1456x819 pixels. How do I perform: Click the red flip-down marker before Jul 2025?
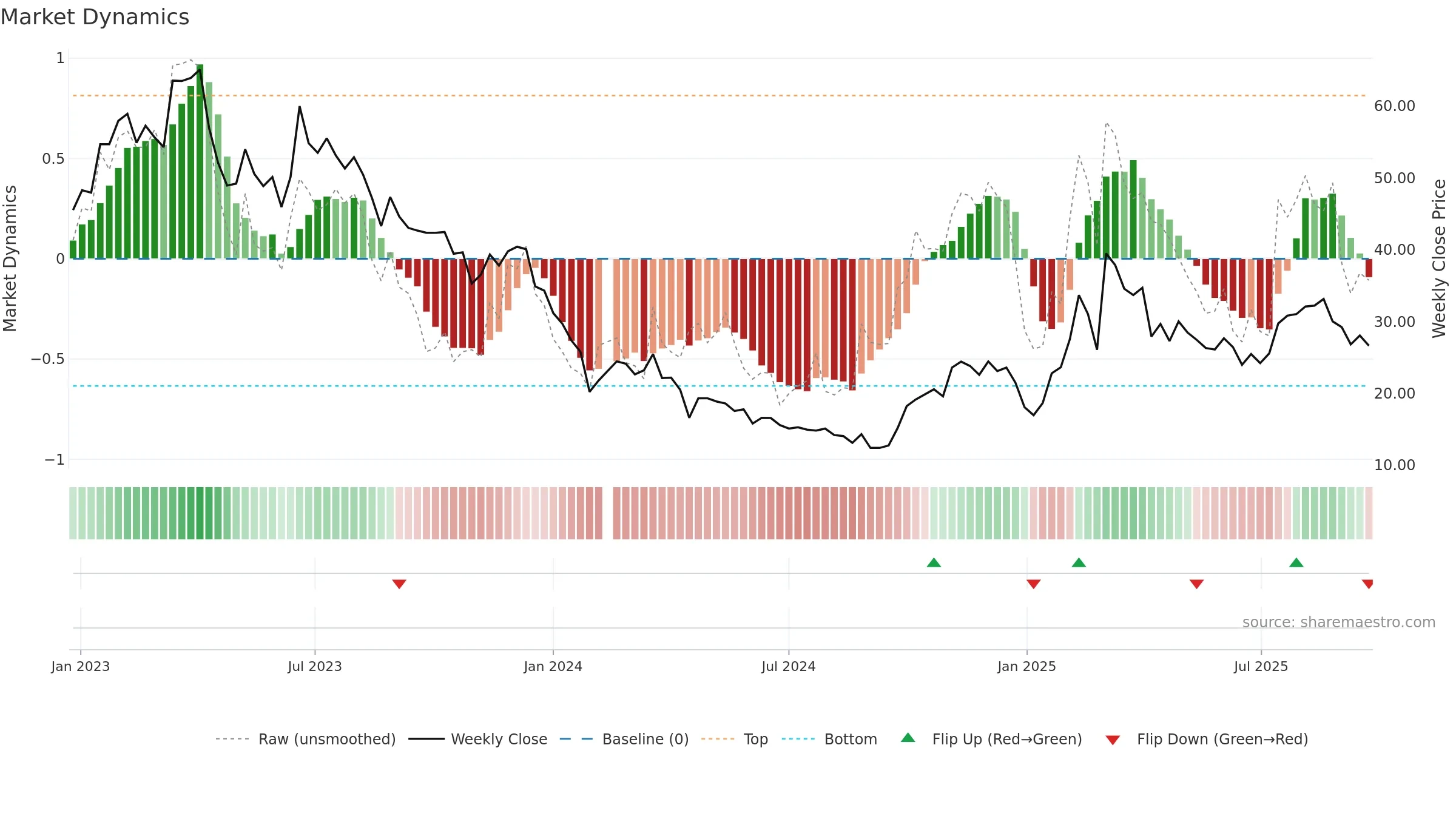[1196, 584]
